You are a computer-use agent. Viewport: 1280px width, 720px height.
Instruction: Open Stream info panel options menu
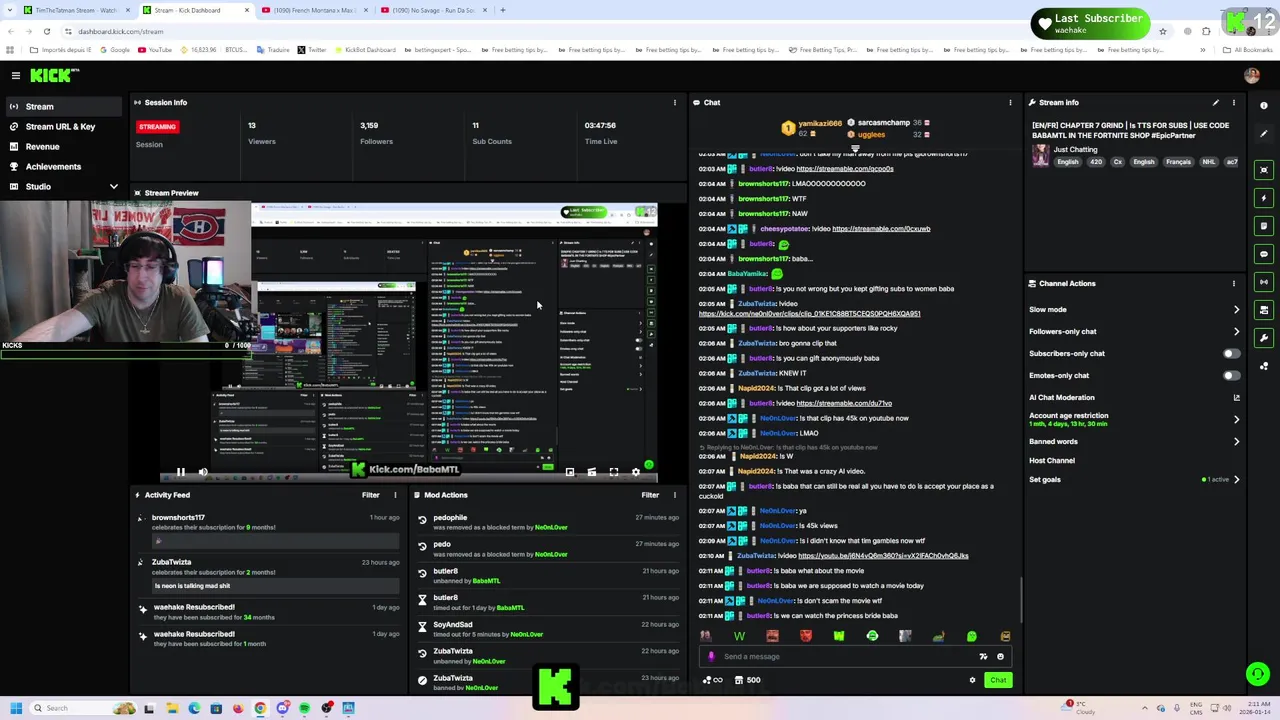pyautogui.click(x=1233, y=102)
